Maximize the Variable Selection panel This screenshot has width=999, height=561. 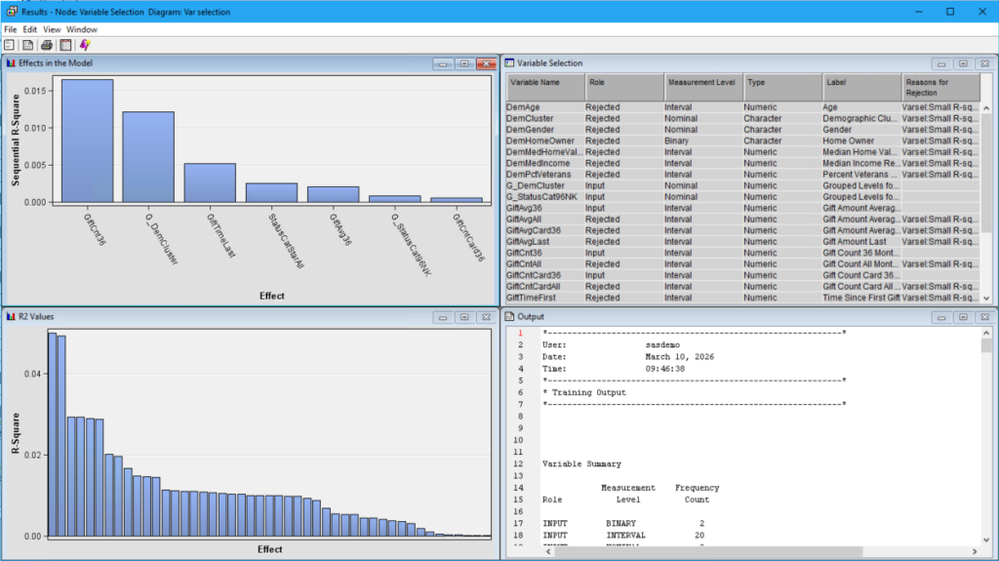tap(963, 64)
